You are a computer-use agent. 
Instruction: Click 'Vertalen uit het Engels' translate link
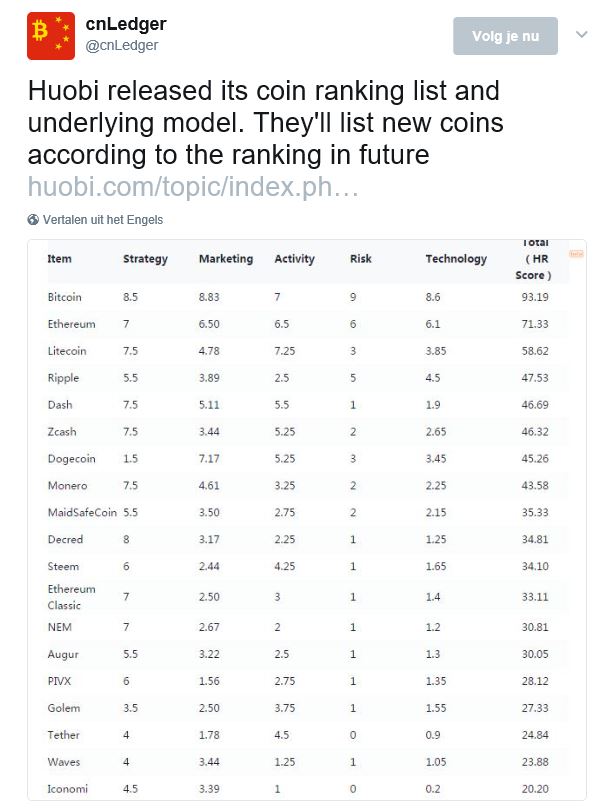point(102,220)
